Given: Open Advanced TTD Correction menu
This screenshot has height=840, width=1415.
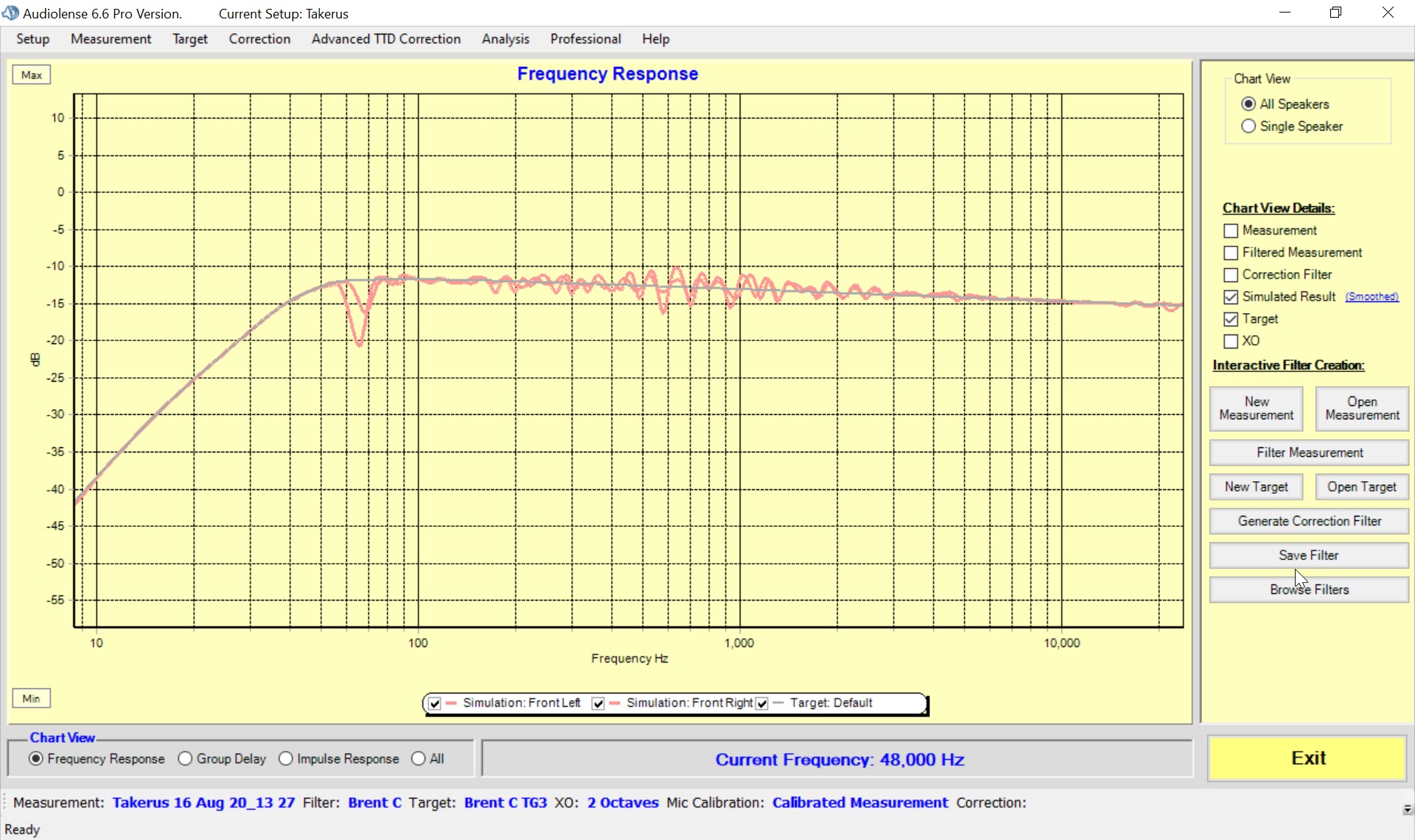Looking at the screenshot, I should tap(386, 39).
